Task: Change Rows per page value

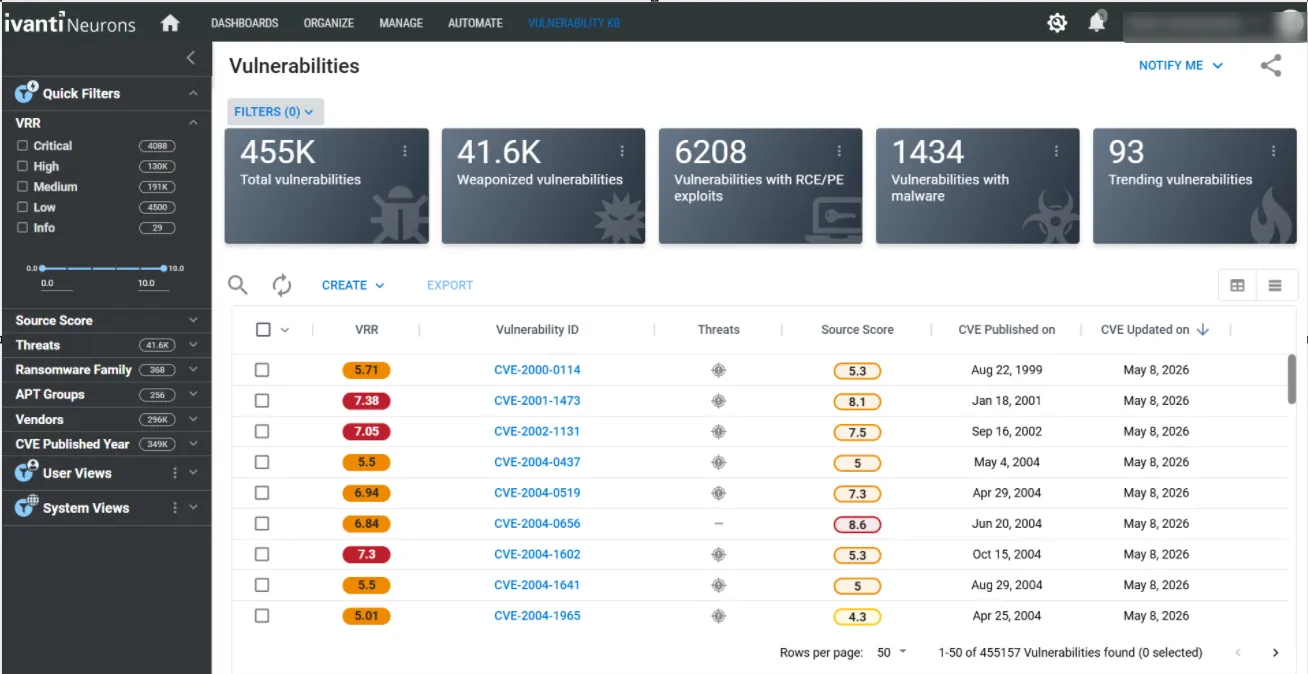Action: 892,653
